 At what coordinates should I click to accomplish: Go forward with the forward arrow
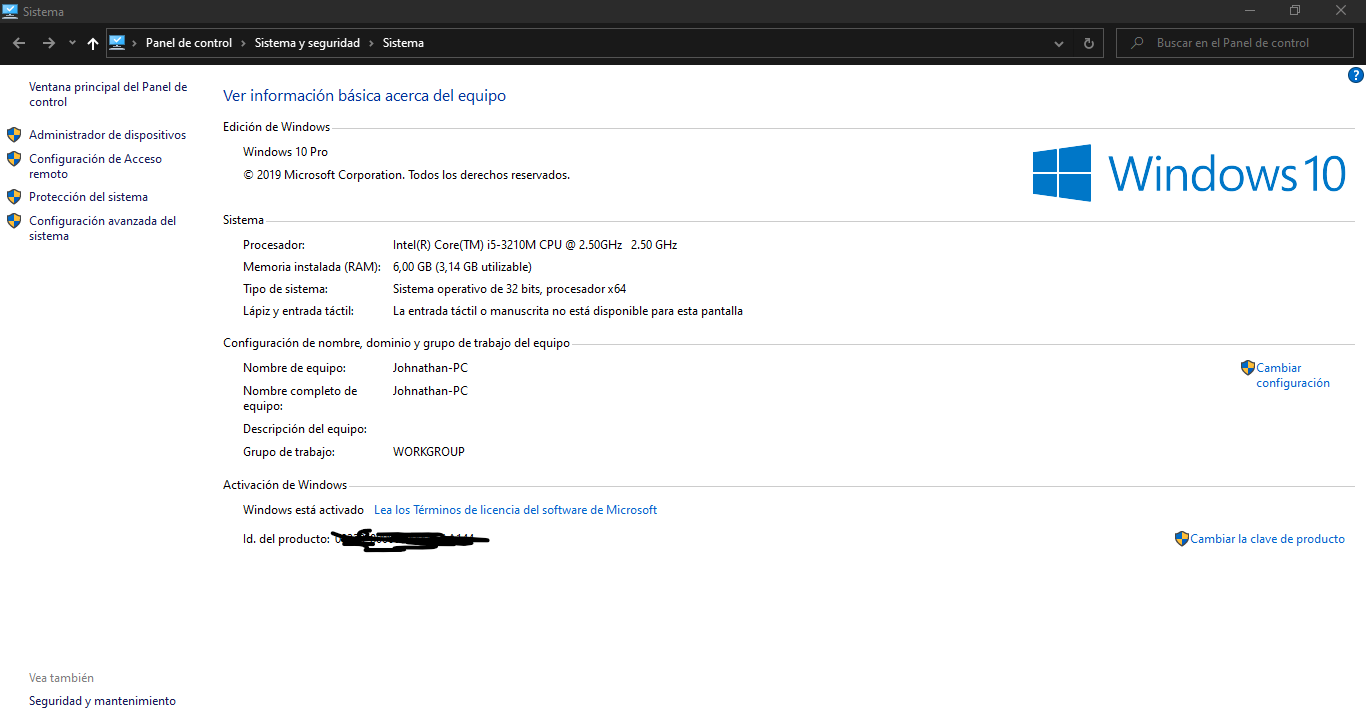click(x=49, y=43)
